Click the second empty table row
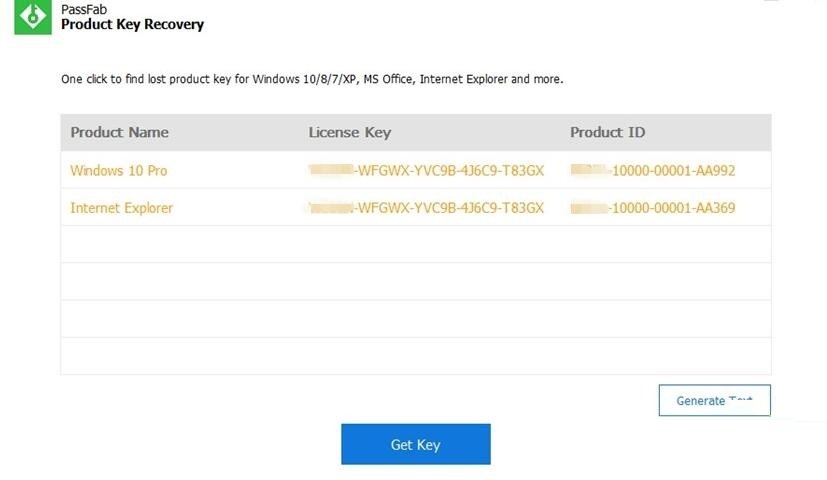 (x=415, y=282)
